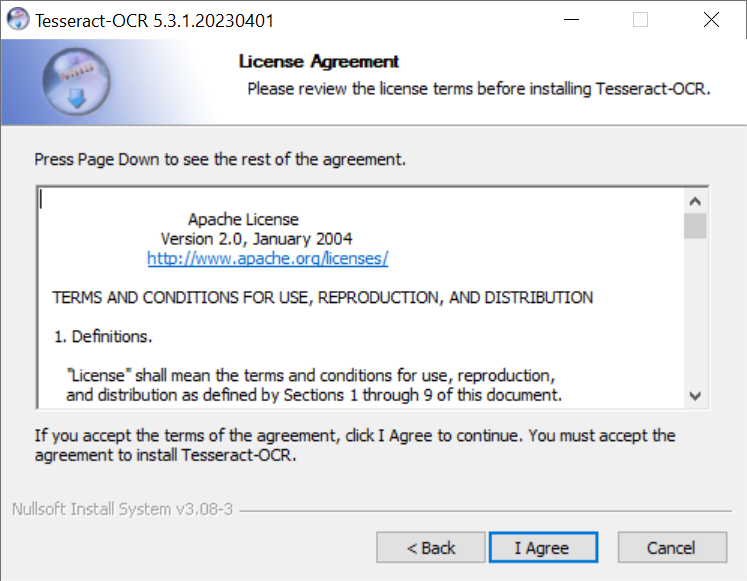The width and height of the screenshot is (747, 581).
Task: Click the disabled maximize button
Action: pos(640,20)
